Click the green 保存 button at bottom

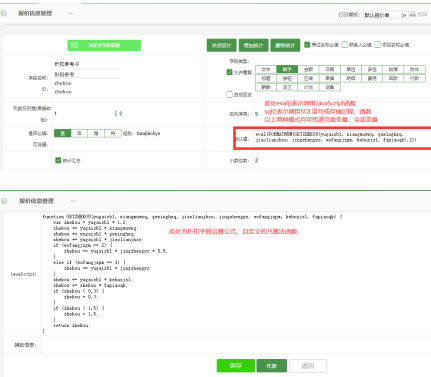click(236, 366)
